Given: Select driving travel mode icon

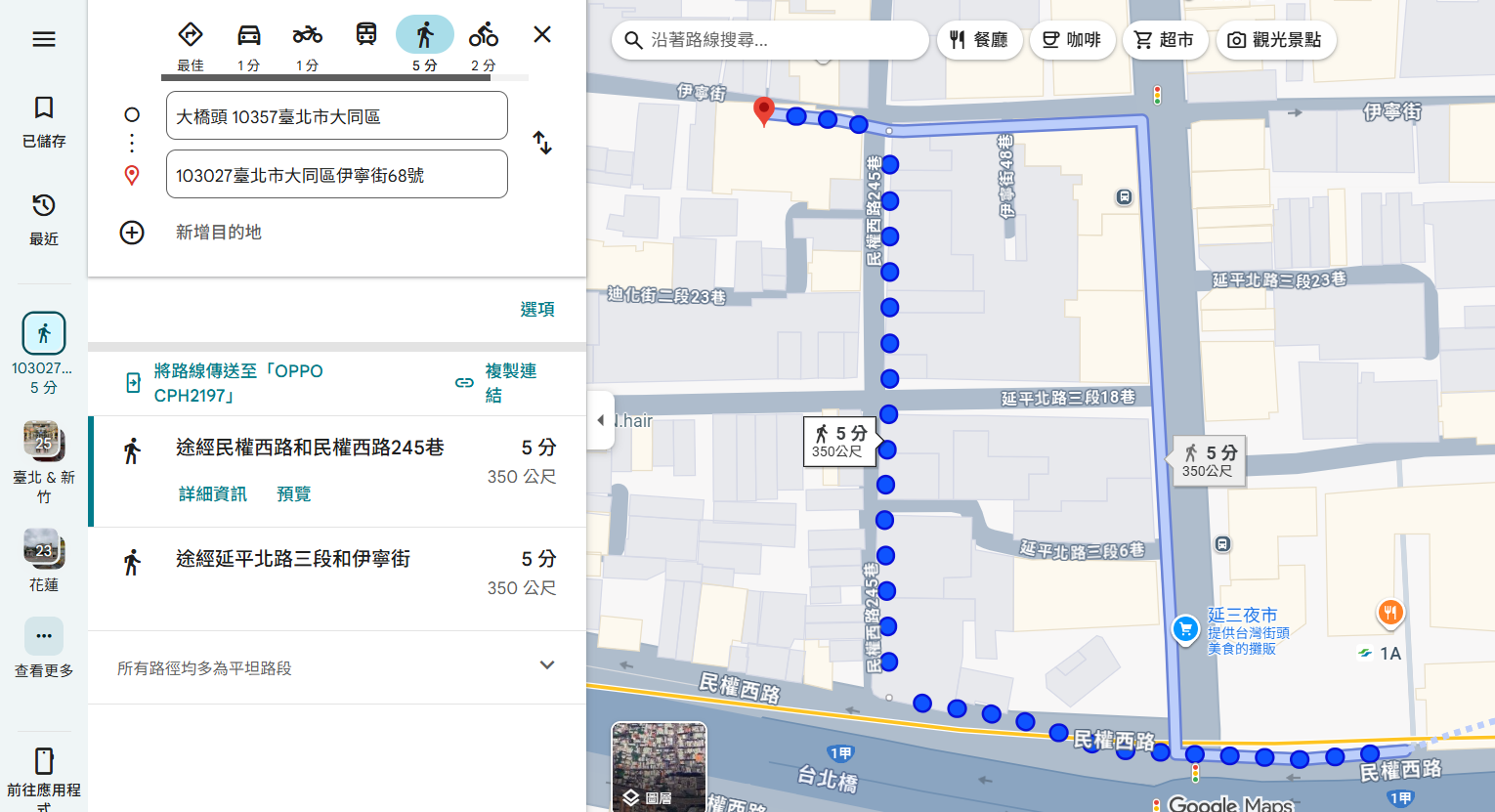Looking at the screenshot, I should [x=249, y=36].
